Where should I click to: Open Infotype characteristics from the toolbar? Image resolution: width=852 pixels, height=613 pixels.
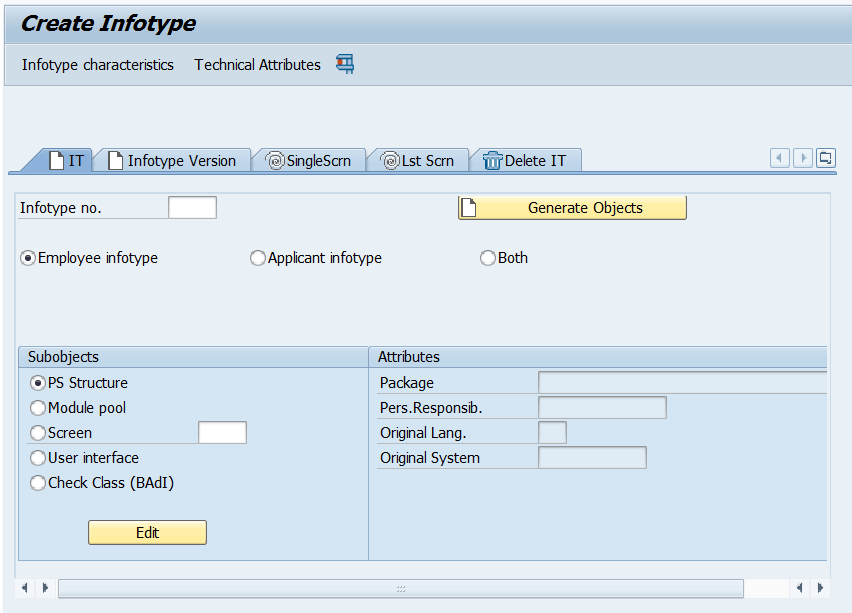97,64
